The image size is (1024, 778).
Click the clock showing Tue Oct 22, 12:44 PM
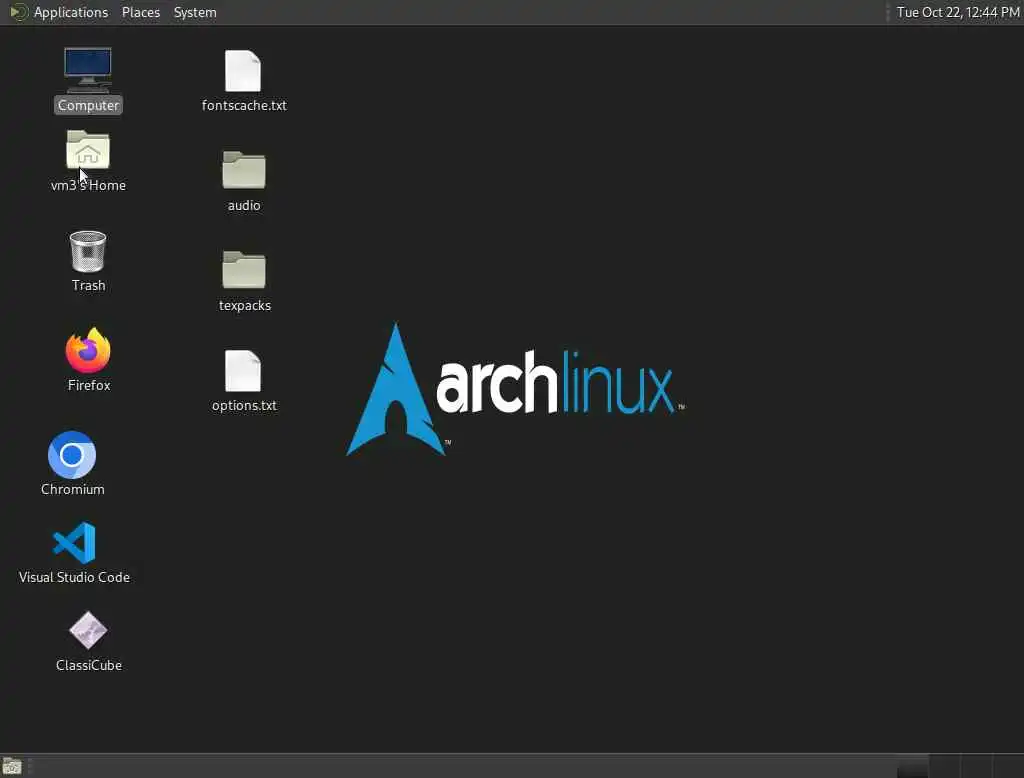(x=957, y=12)
